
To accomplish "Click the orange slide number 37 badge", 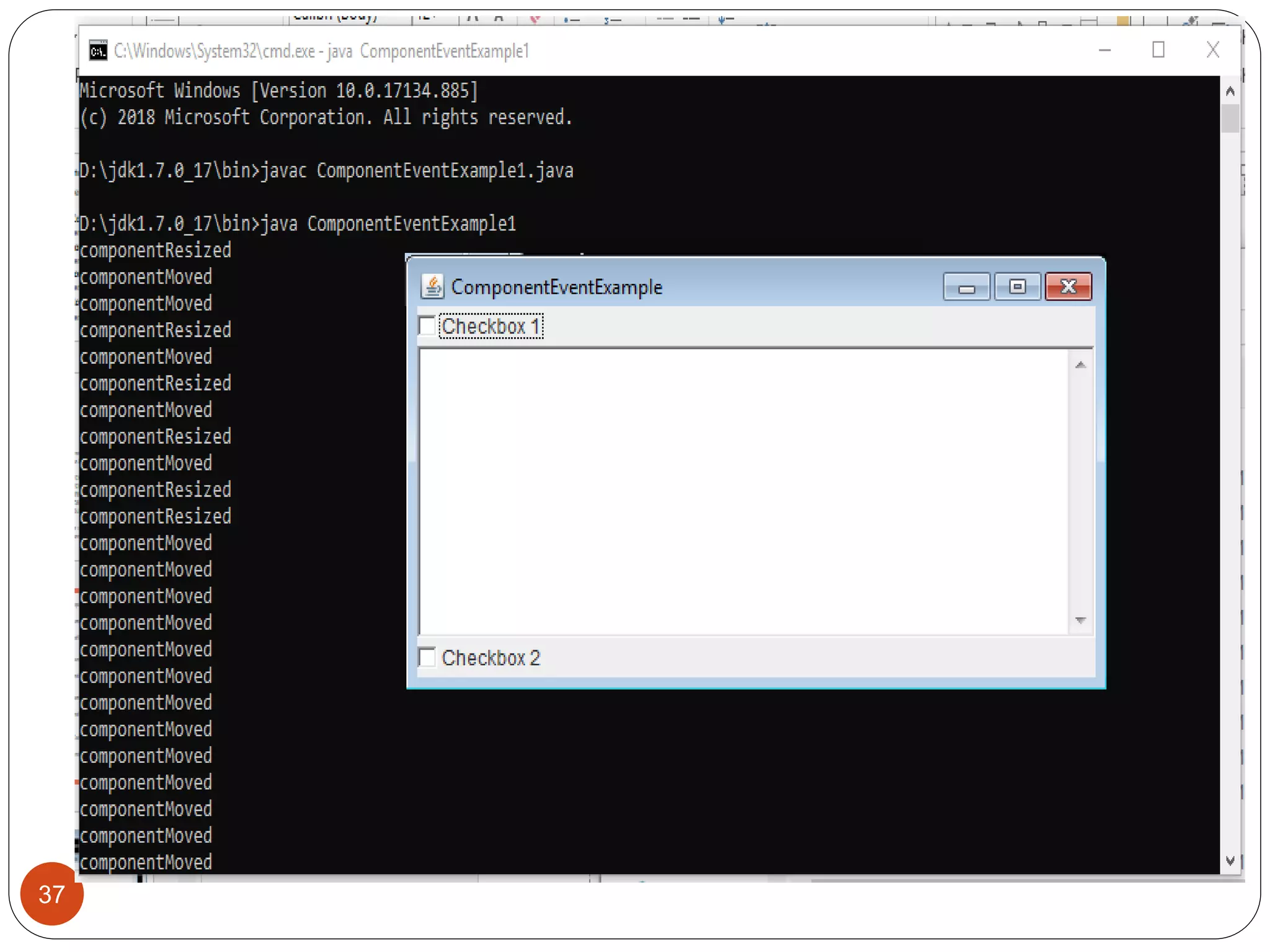I will click(x=51, y=894).
